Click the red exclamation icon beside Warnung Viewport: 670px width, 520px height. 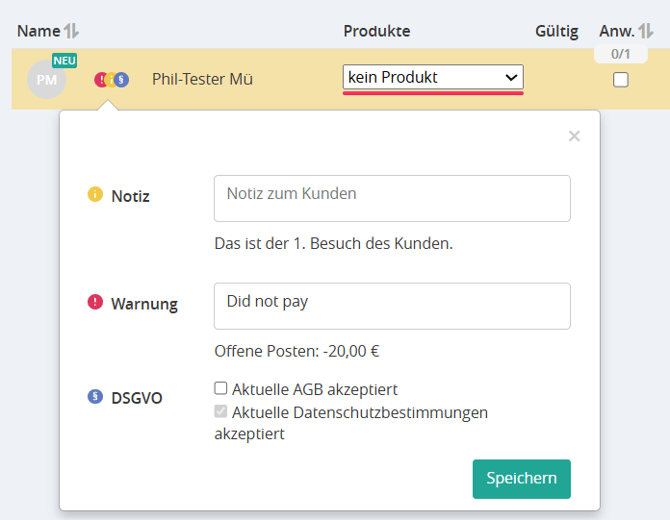click(95, 302)
